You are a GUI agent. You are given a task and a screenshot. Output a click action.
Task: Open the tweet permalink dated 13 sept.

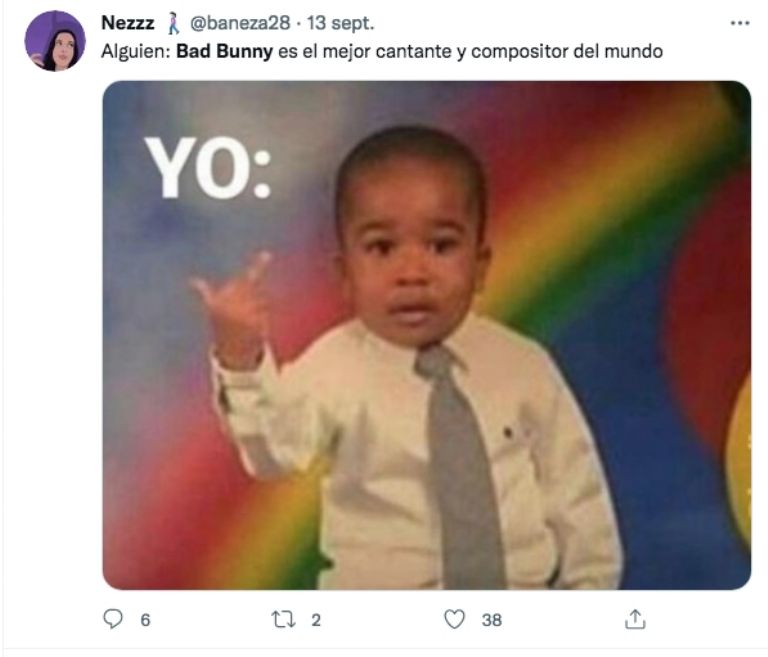coord(341,23)
